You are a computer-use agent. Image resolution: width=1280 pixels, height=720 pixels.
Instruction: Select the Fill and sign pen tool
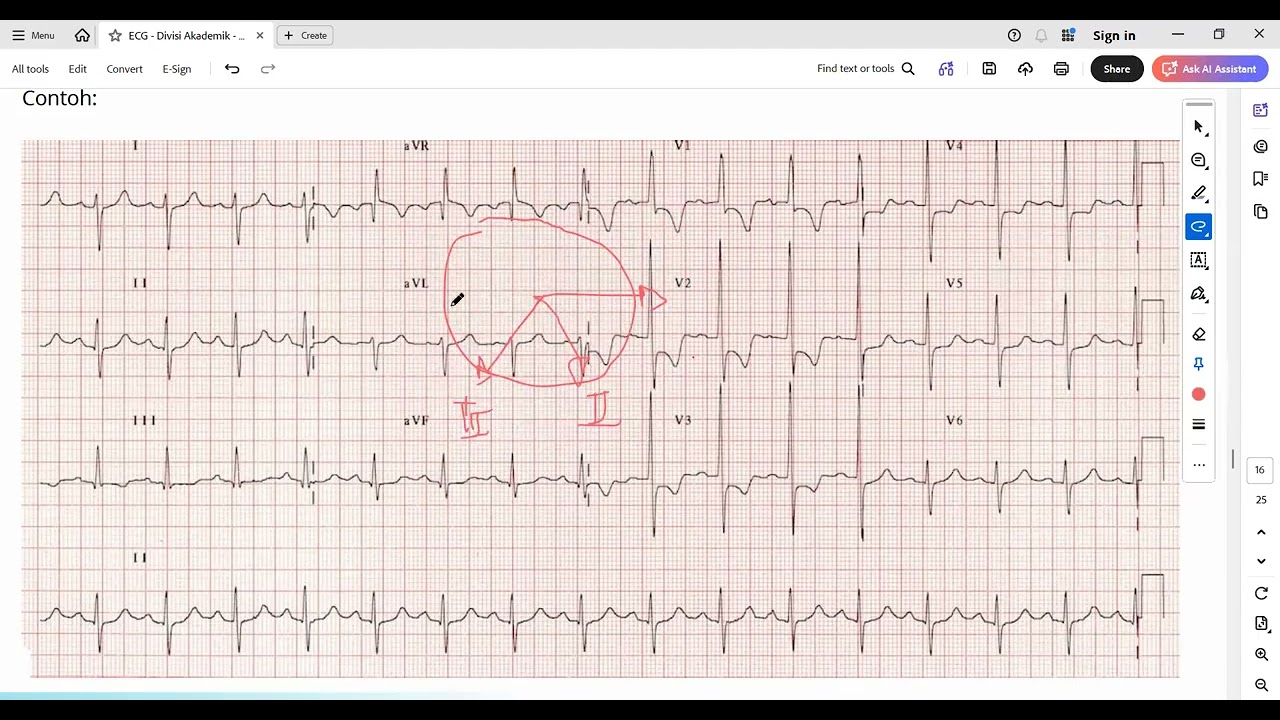1199,294
